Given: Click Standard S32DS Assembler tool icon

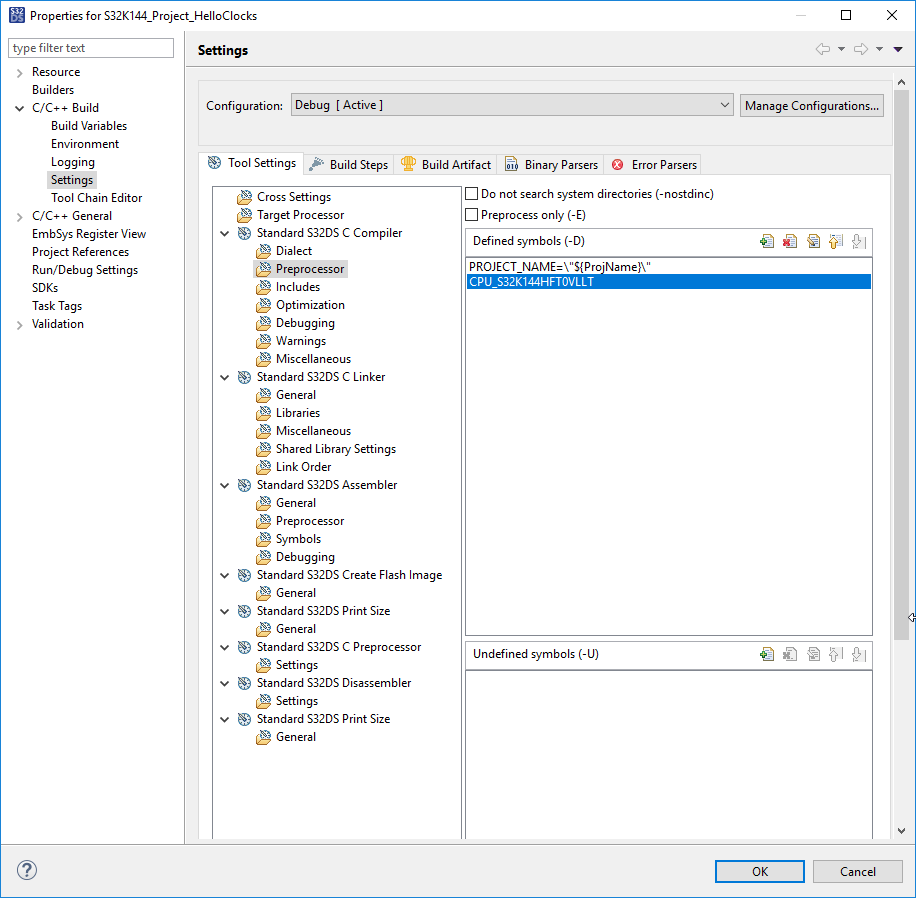Looking at the screenshot, I should pyautogui.click(x=245, y=485).
